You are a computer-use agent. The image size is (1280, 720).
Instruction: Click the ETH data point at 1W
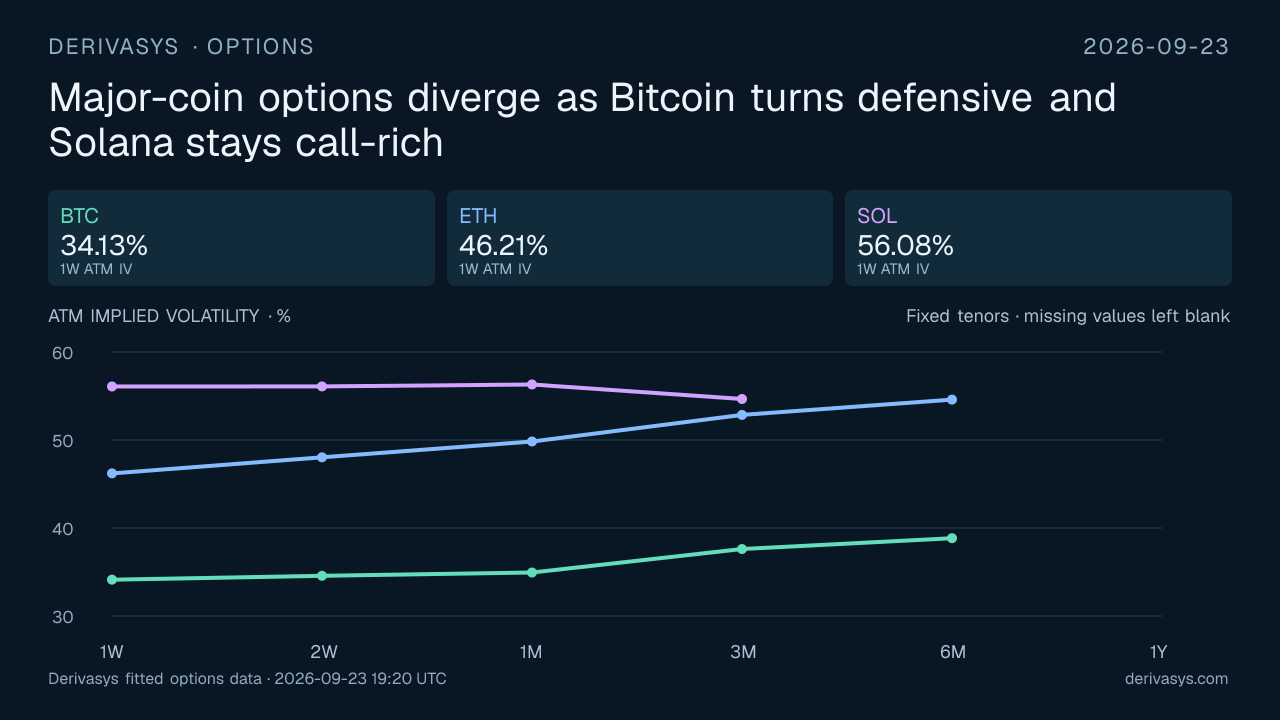point(112,473)
